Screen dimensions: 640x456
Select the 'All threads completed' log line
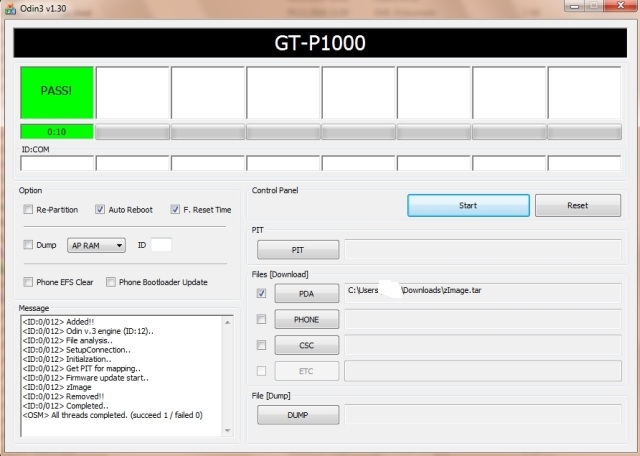coord(113,415)
